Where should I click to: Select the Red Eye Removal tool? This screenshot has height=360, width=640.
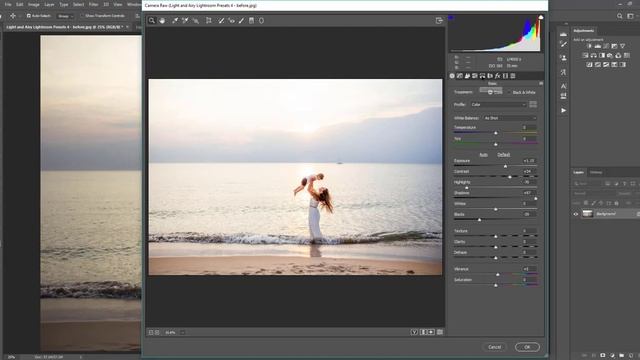click(231, 20)
